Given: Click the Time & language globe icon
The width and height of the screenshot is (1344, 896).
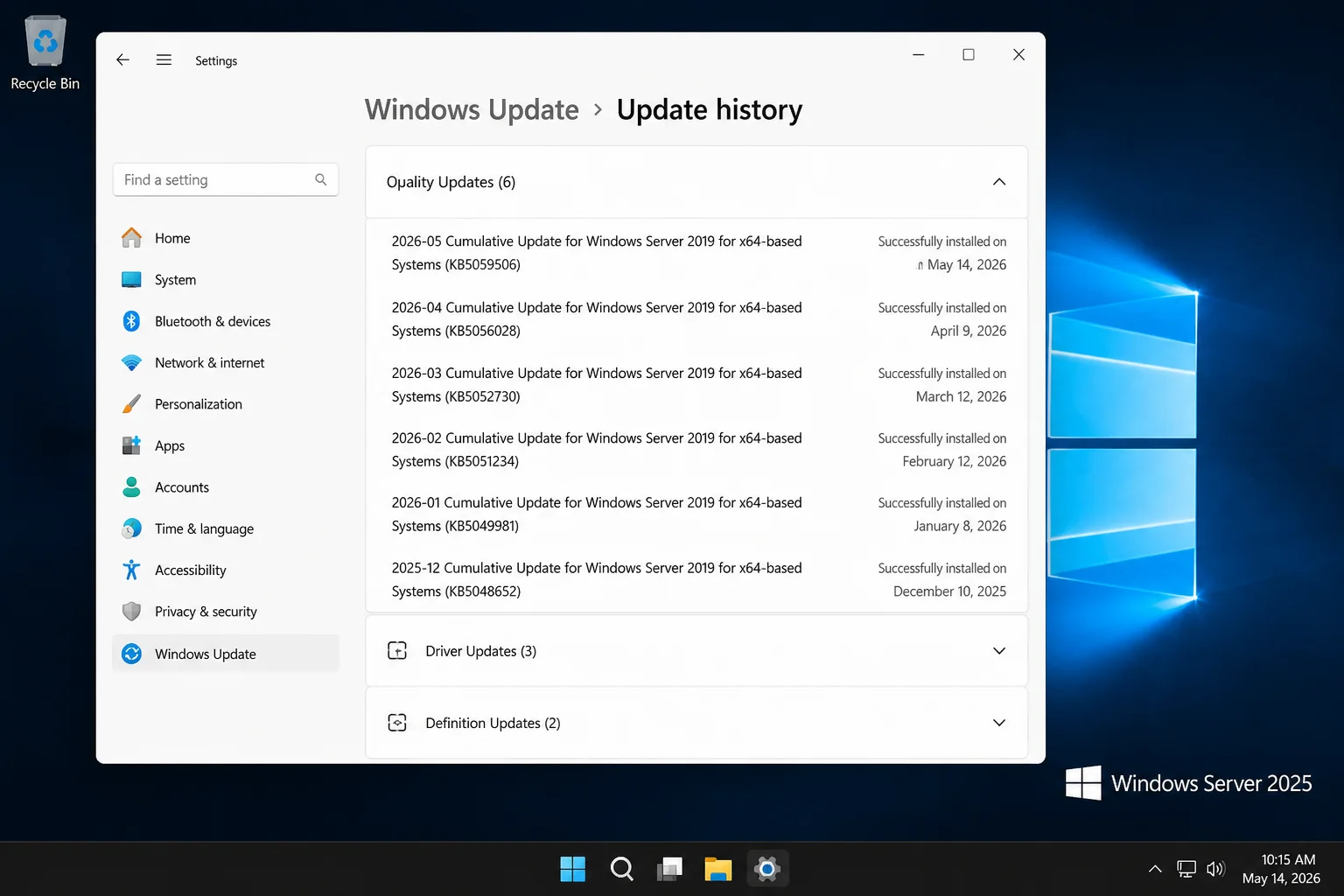Looking at the screenshot, I should (131, 528).
